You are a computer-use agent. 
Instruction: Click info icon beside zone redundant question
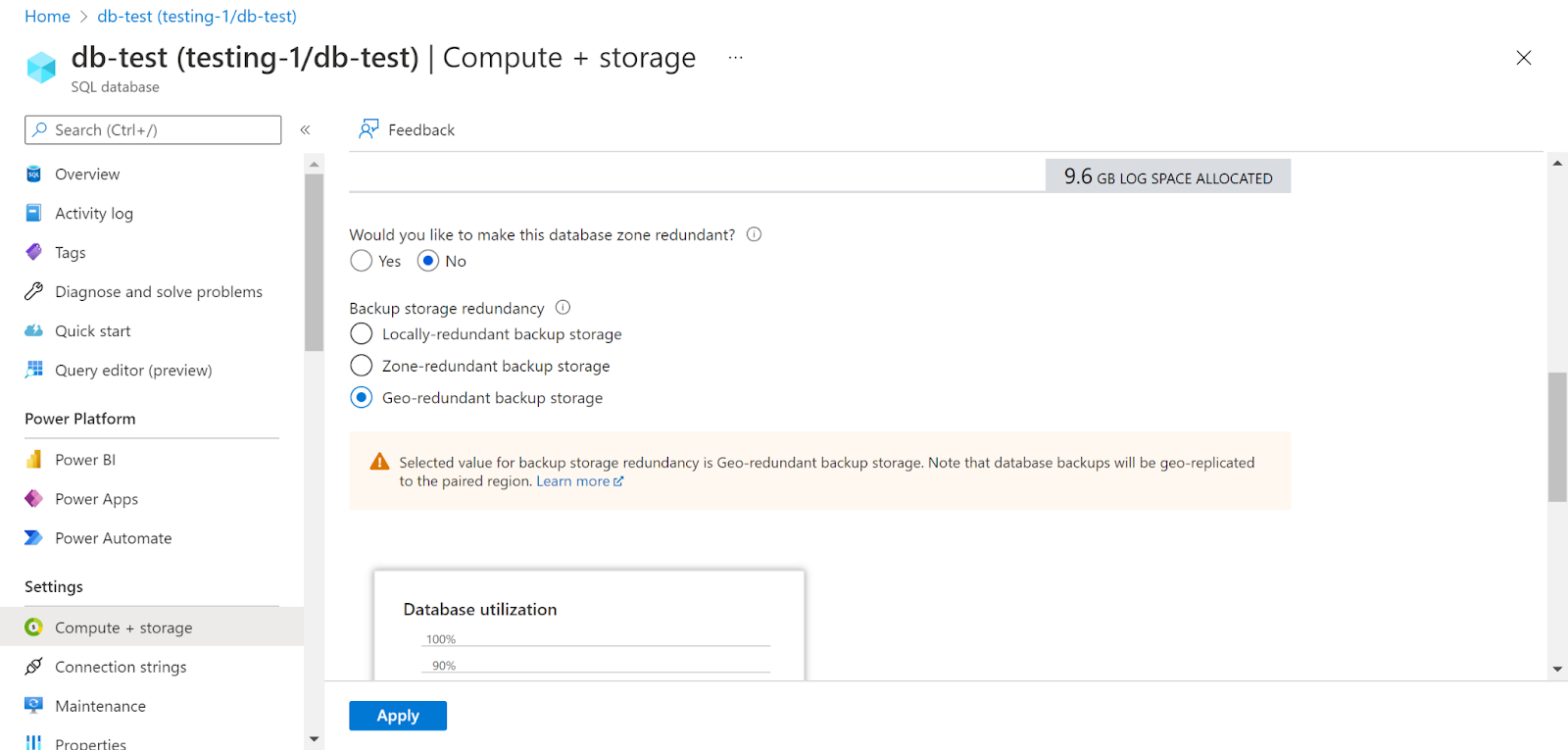coord(754,234)
